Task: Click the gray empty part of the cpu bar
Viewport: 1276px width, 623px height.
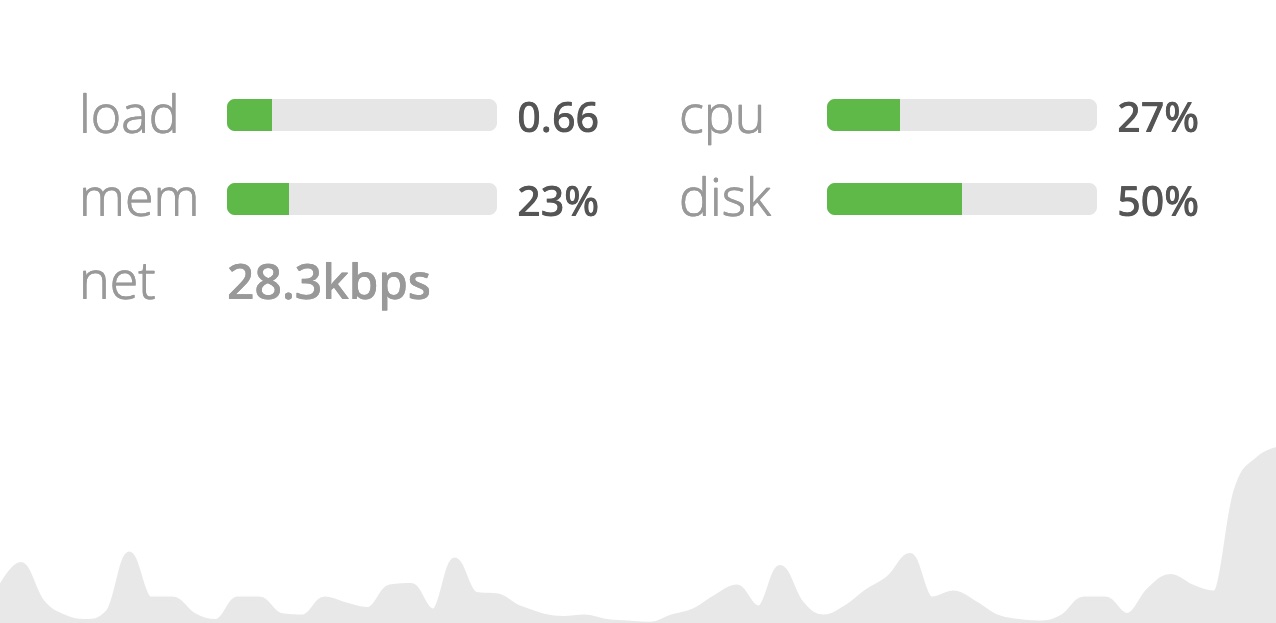Action: (998, 115)
